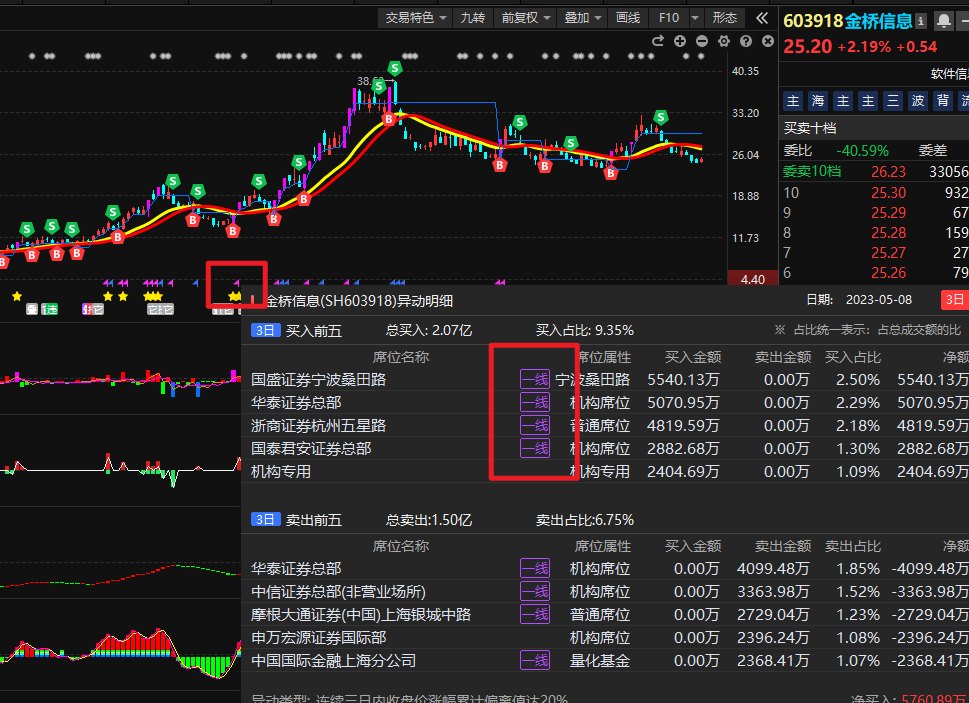Click 一线 badge for 国盛证券宁波桑田路
This screenshot has width=969, height=703.
pos(535,379)
